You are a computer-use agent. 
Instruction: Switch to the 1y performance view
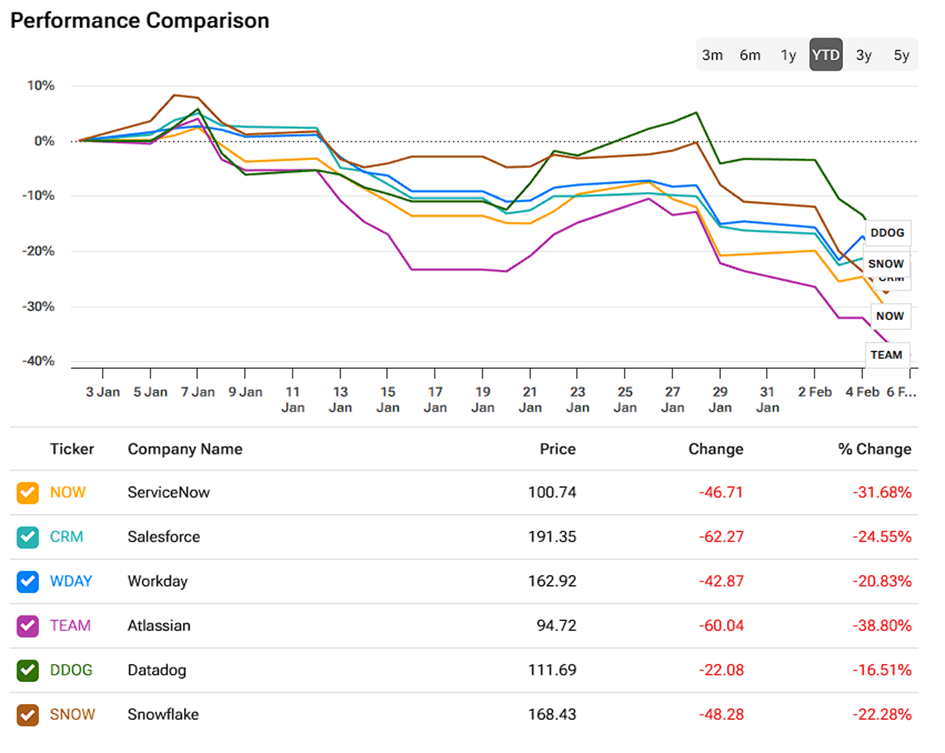788,55
